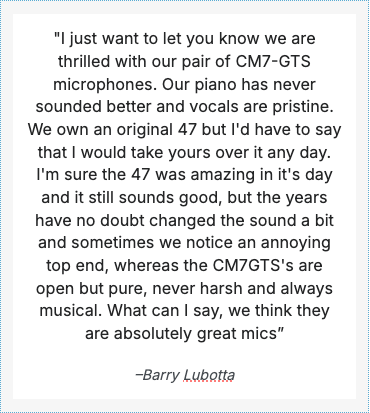Click the word "yours" in the quote
The width and height of the screenshot is (370, 413).
point(189,152)
